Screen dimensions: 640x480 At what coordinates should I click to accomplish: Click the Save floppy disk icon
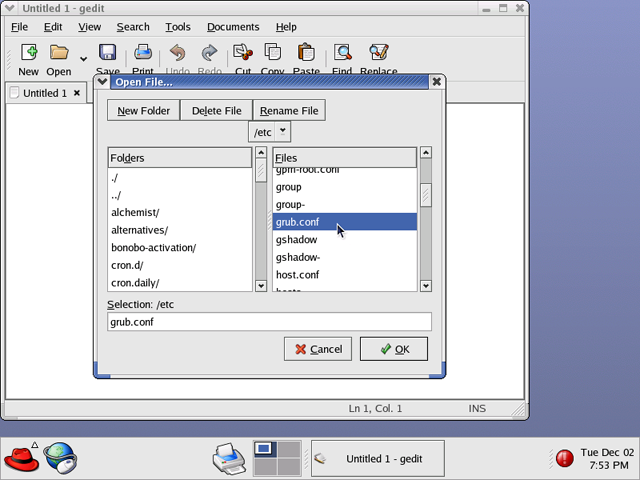click(x=107, y=53)
